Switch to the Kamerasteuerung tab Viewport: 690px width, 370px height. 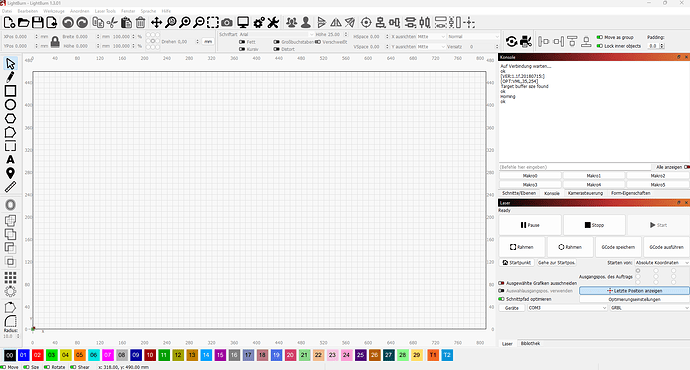(x=585, y=193)
